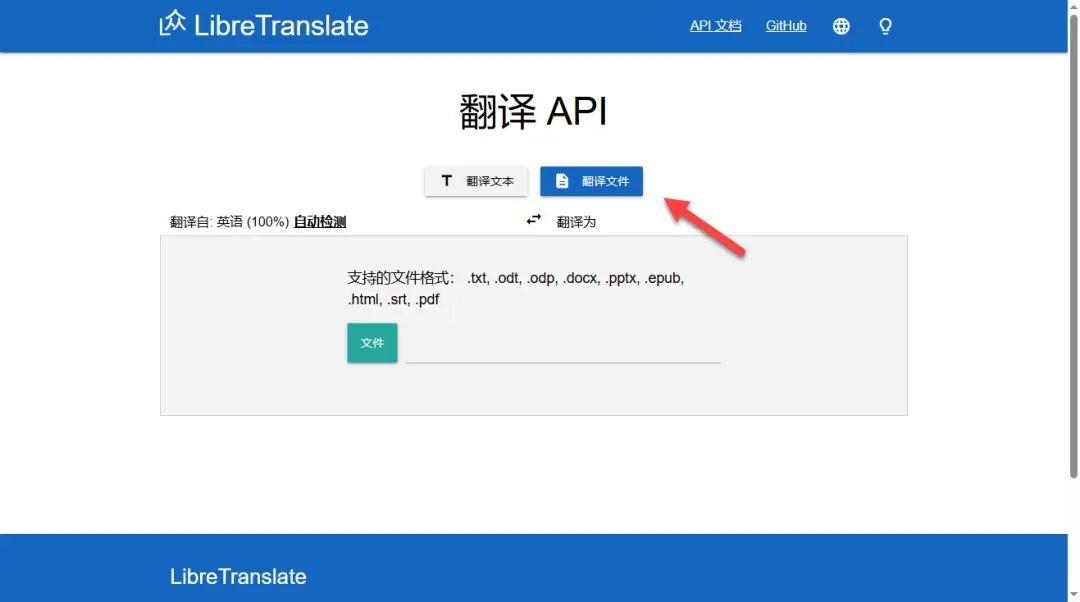Screen dimensions: 1080x602
Task: Click the 自动检测 auto-detect language option
Action: pos(319,222)
